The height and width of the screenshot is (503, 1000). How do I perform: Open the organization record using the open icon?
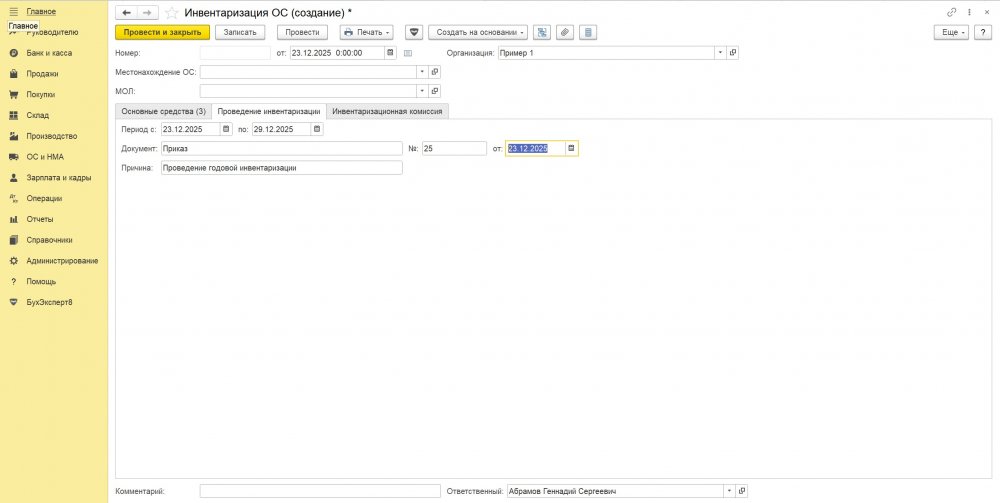[x=732, y=52]
